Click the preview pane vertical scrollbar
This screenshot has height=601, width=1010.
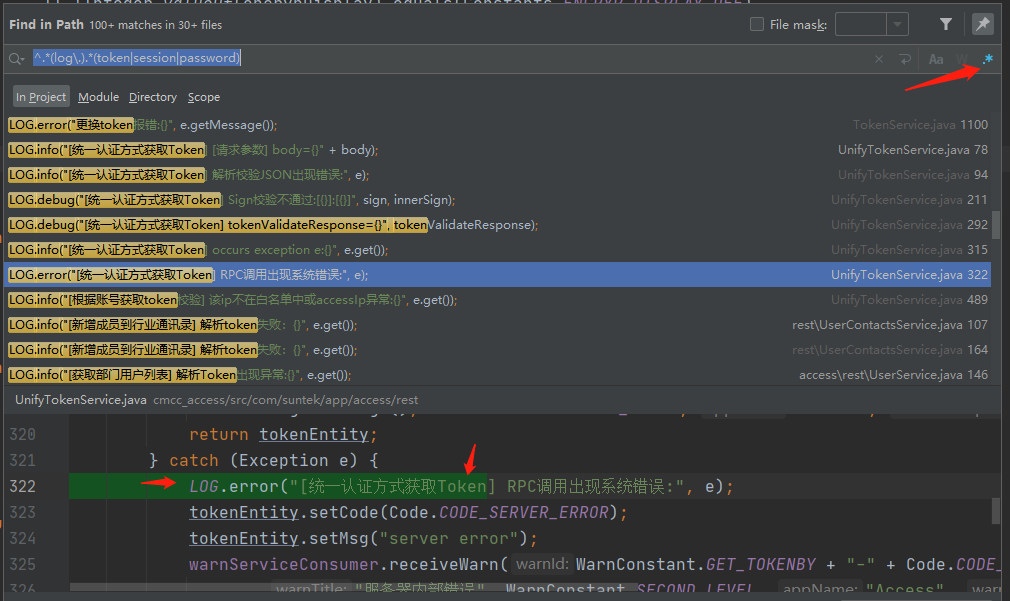[996, 510]
